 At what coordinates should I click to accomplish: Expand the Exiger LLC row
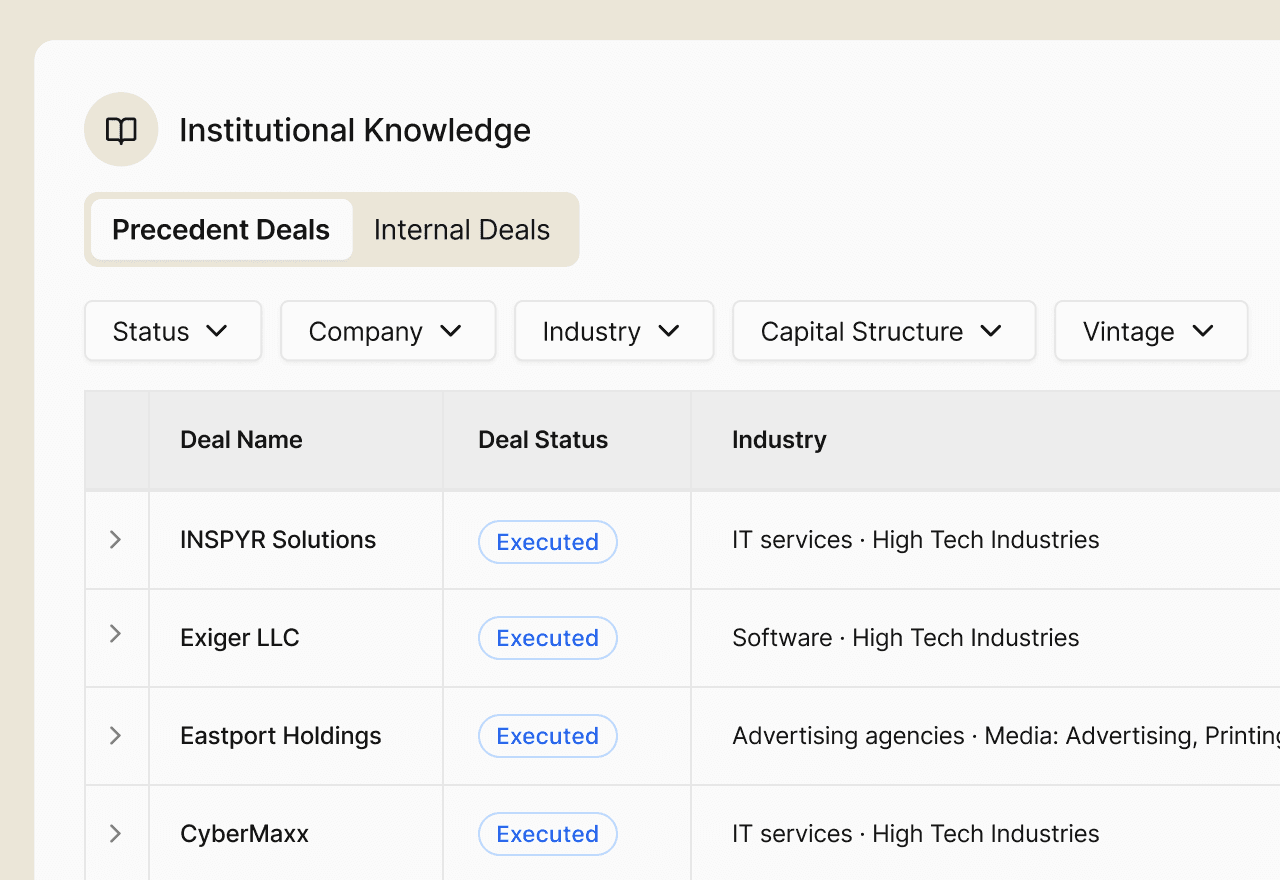click(115, 634)
